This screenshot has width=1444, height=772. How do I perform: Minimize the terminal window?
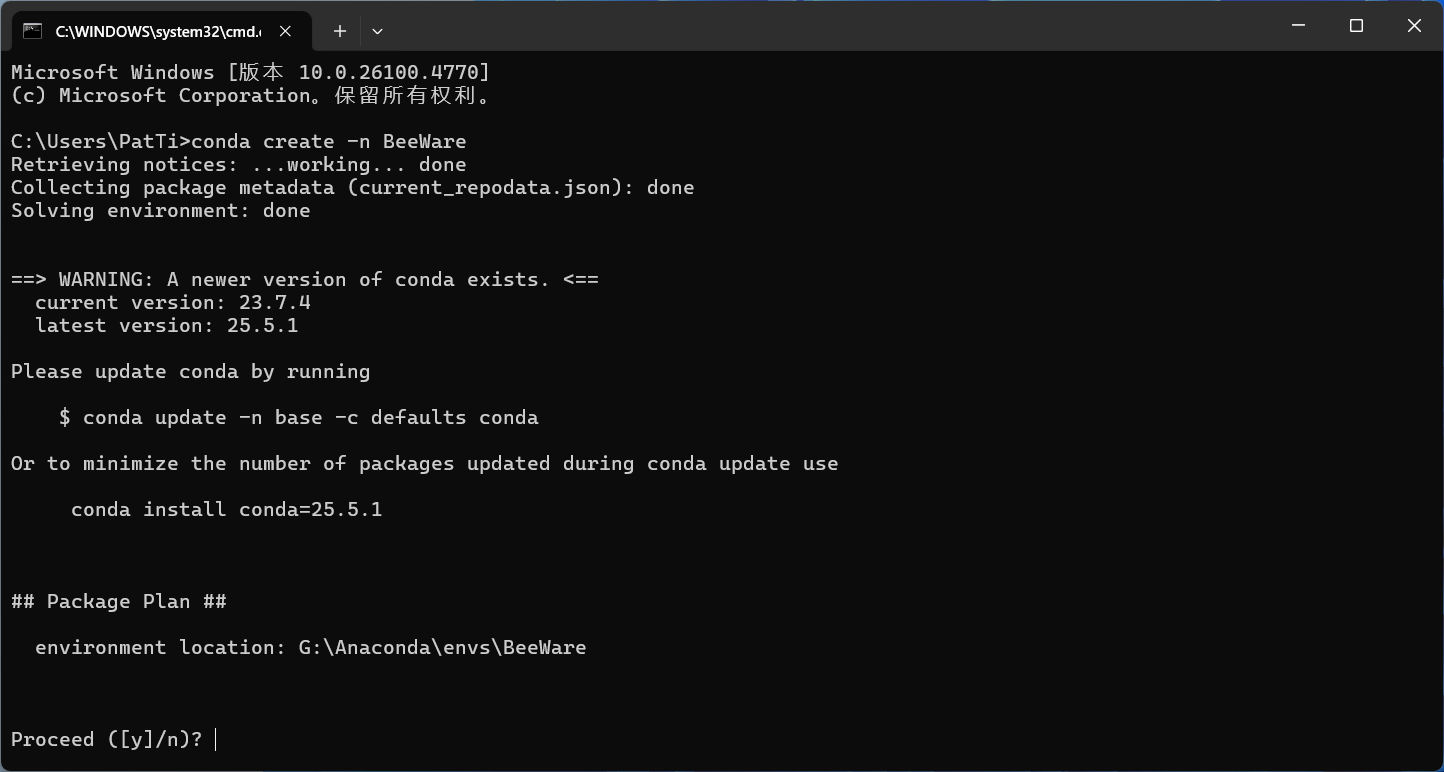point(1299,26)
